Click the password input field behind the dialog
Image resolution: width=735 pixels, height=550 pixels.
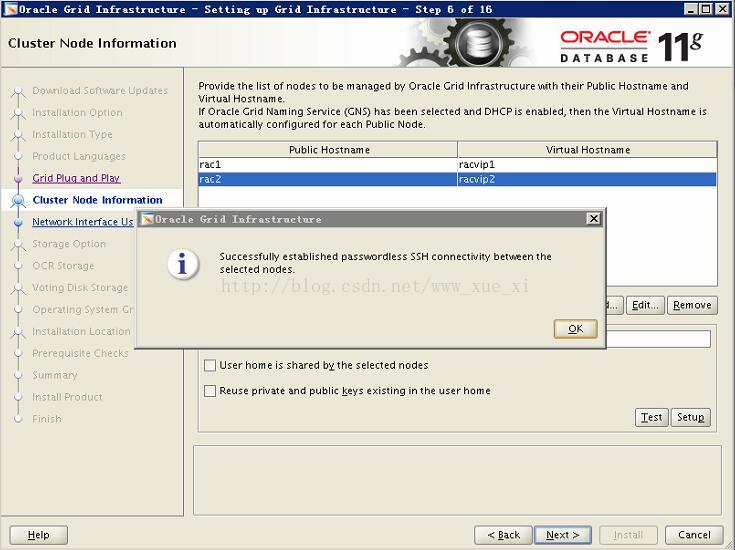point(658,339)
